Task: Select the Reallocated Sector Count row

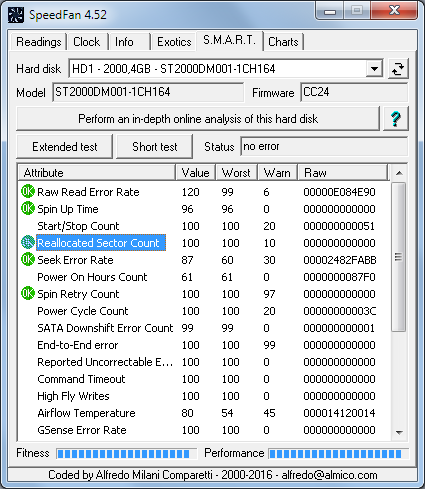Action: click(204, 243)
